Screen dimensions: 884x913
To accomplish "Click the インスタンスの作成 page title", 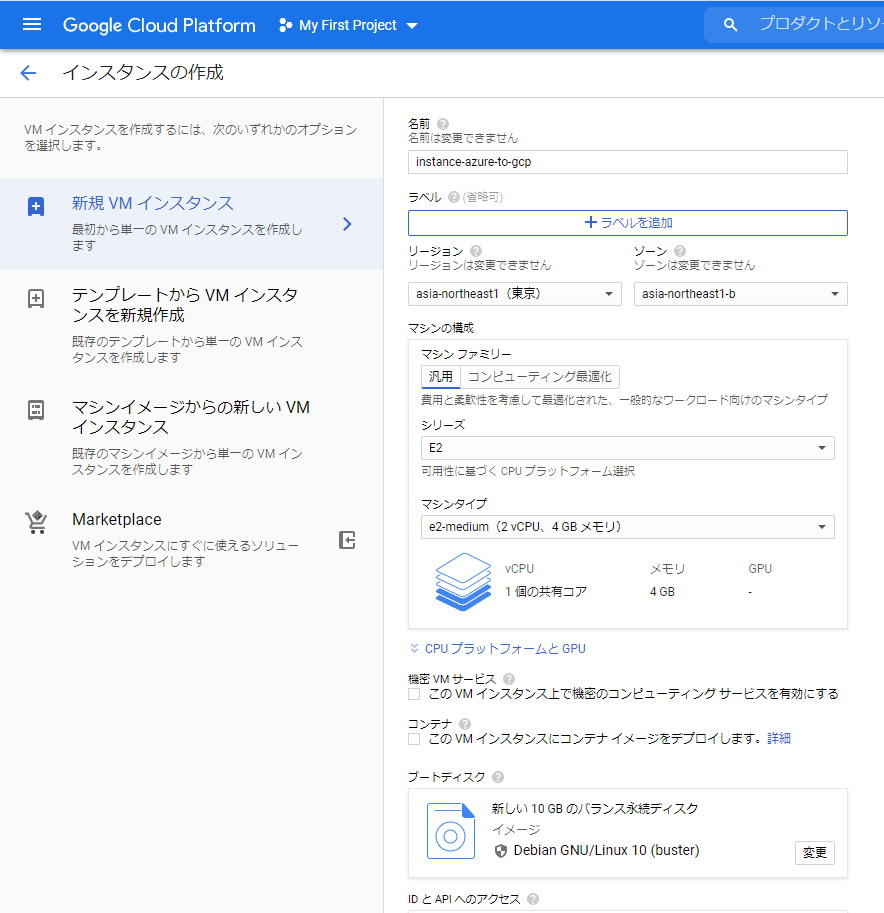I will point(143,73).
